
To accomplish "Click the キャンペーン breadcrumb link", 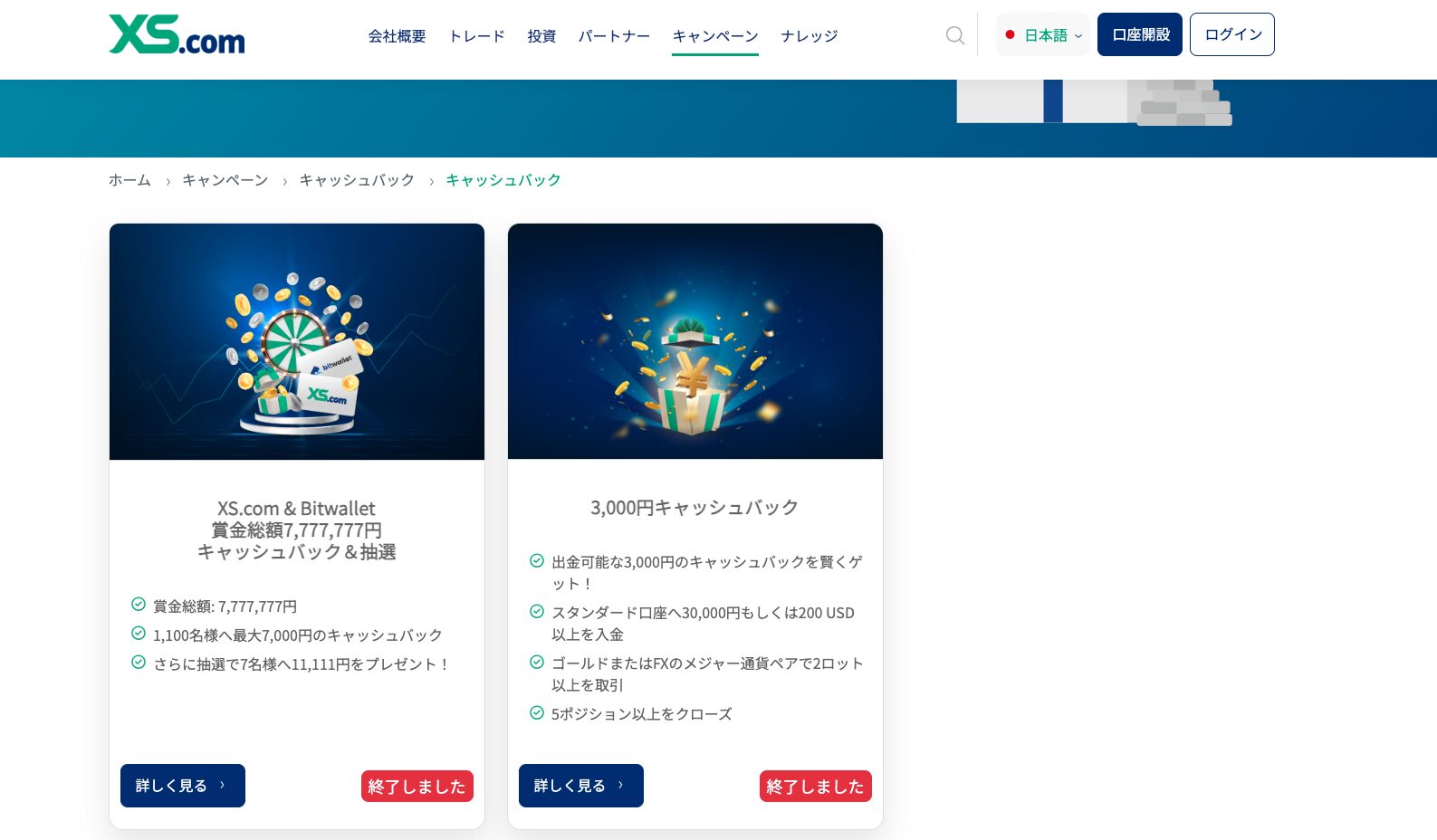I will [225, 180].
